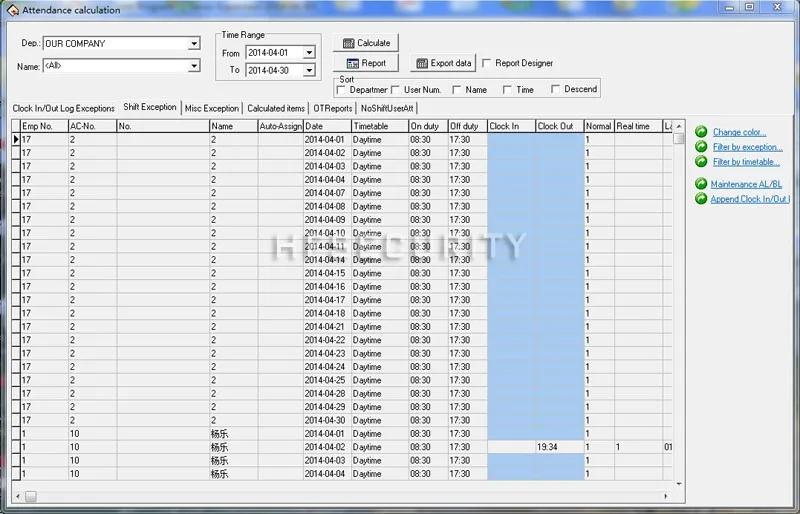
Task: Expand the Name dropdown showing <All>
Action: [x=194, y=66]
